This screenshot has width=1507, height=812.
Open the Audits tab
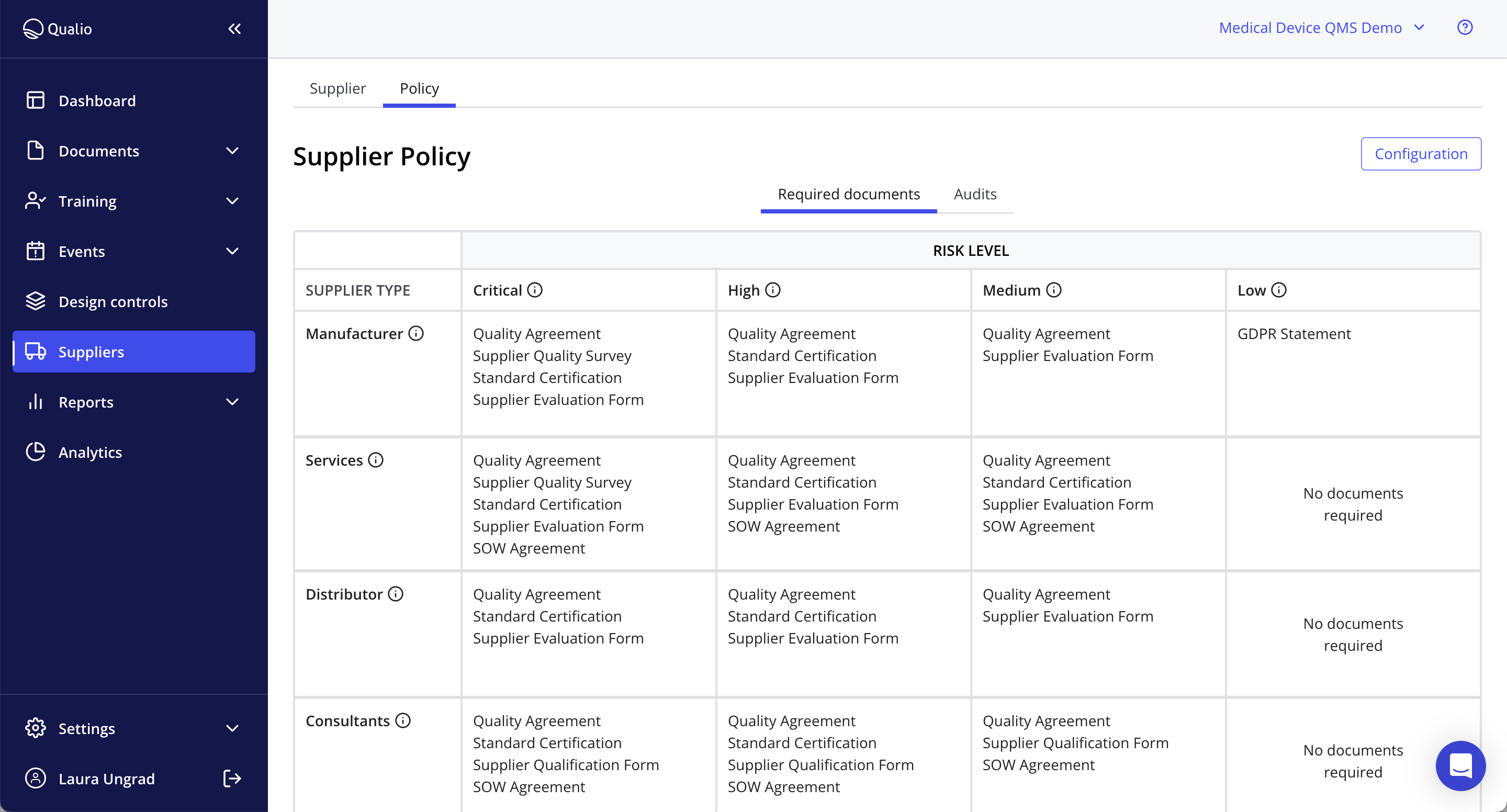point(974,194)
